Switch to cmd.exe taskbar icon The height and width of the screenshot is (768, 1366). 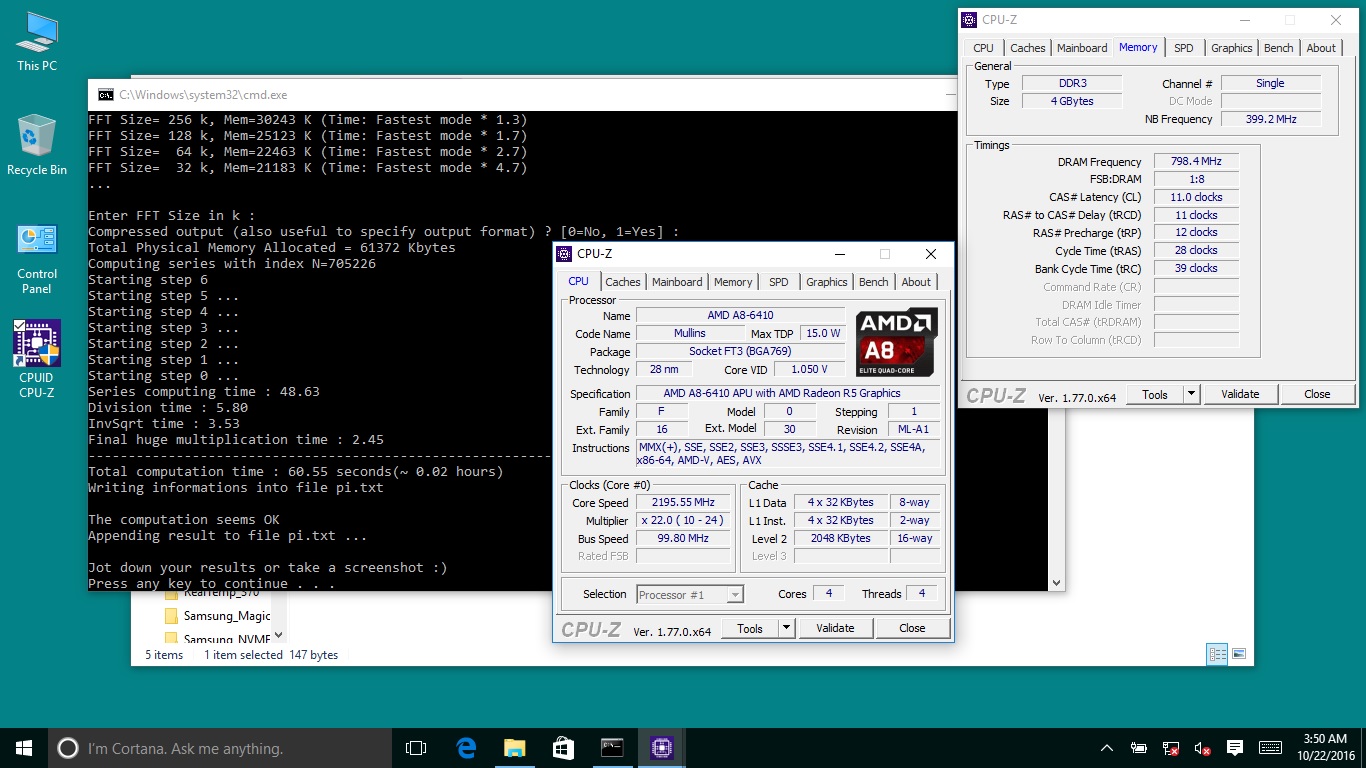point(613,748)
